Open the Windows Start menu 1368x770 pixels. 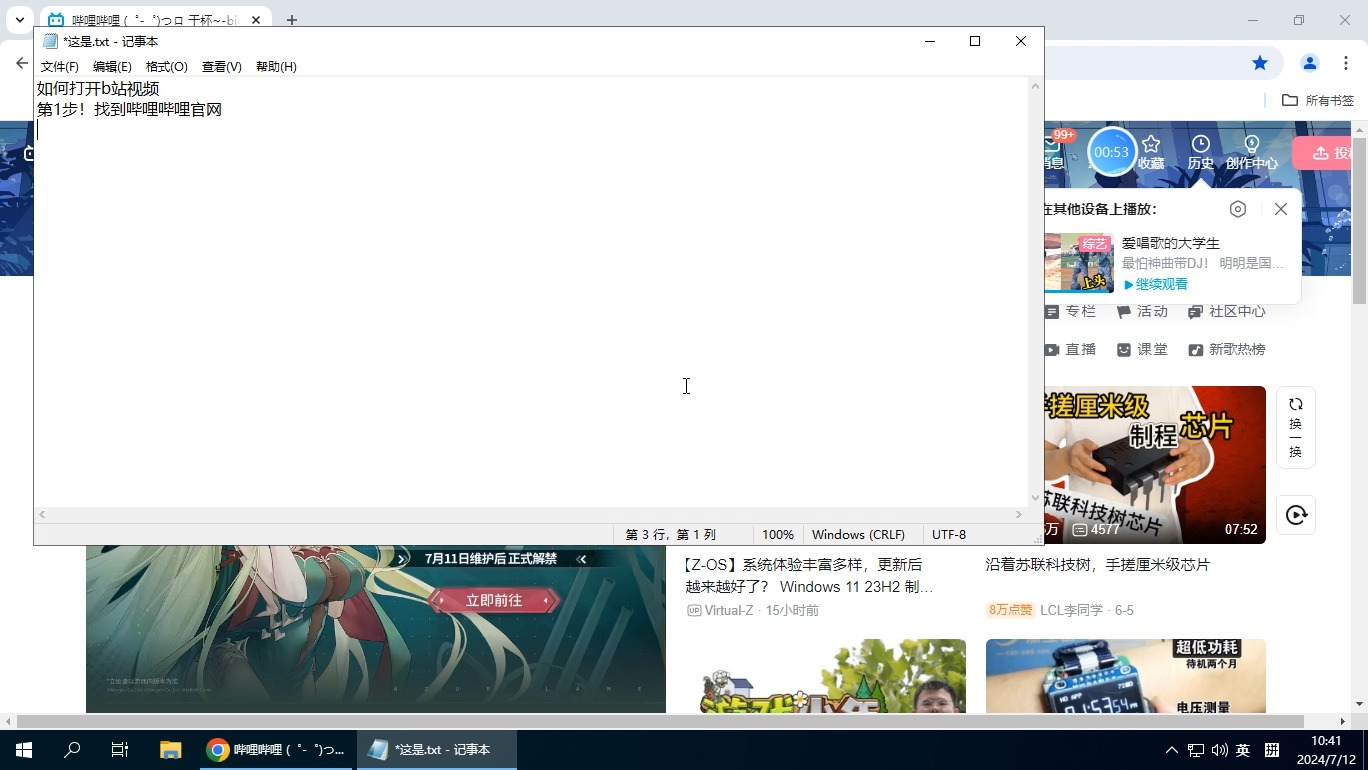click(23, 750)
